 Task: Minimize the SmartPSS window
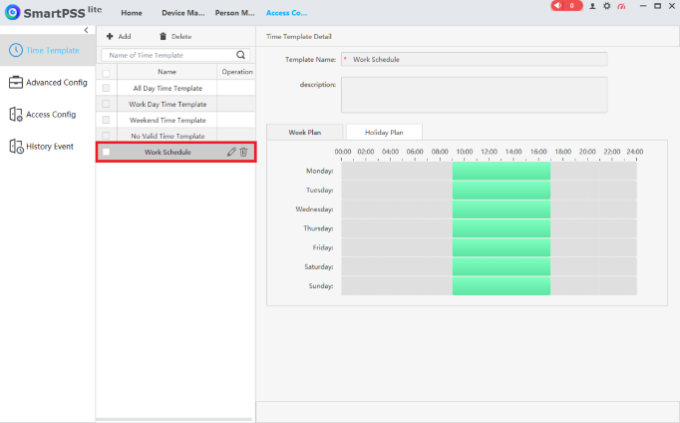pyautogui.click(x=643, y=6)
